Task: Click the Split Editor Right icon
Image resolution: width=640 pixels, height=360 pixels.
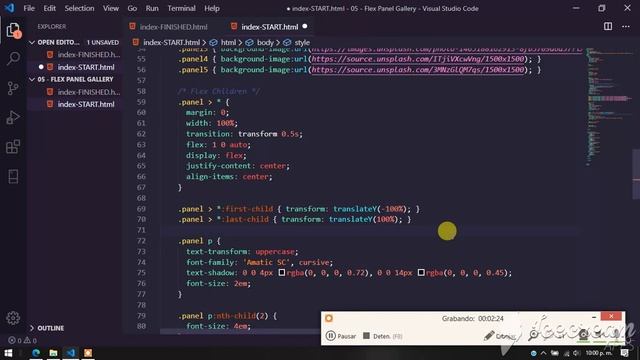Action: [608, 26]
